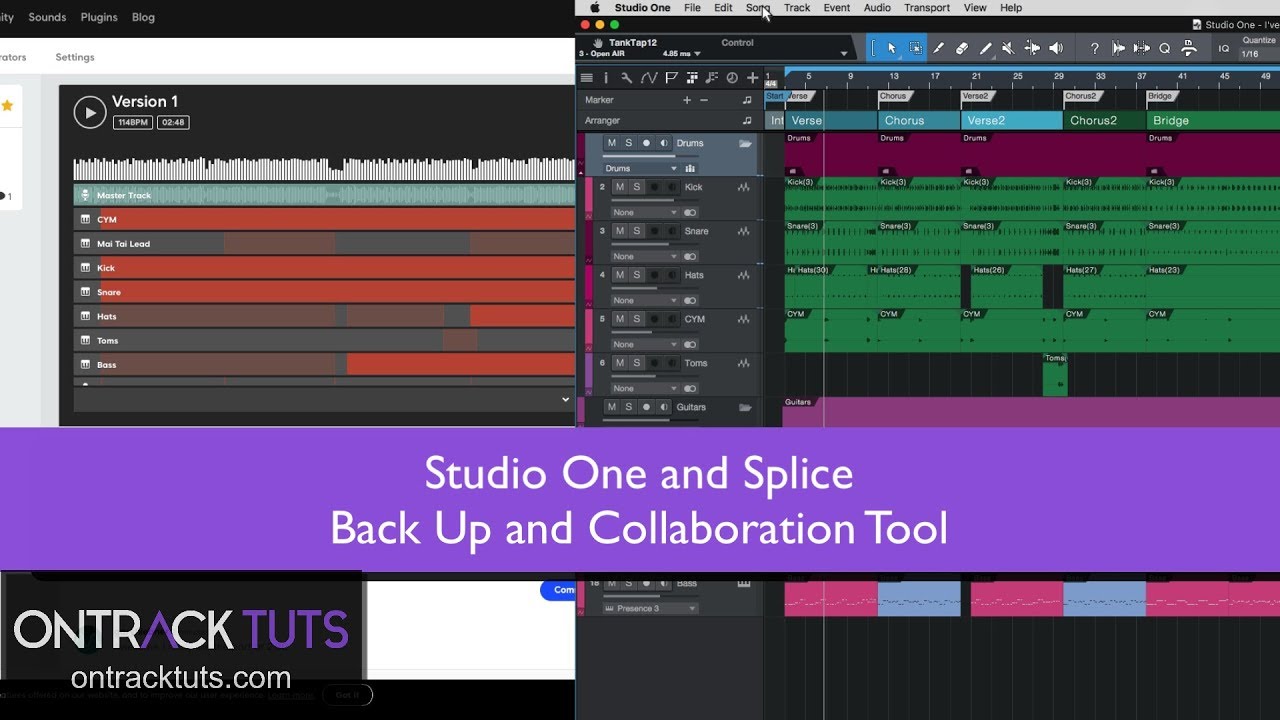Viewport: 1280px width, 720px height.
Task: Open the None dropdown under Toms
Action: [x=645, y=388]
